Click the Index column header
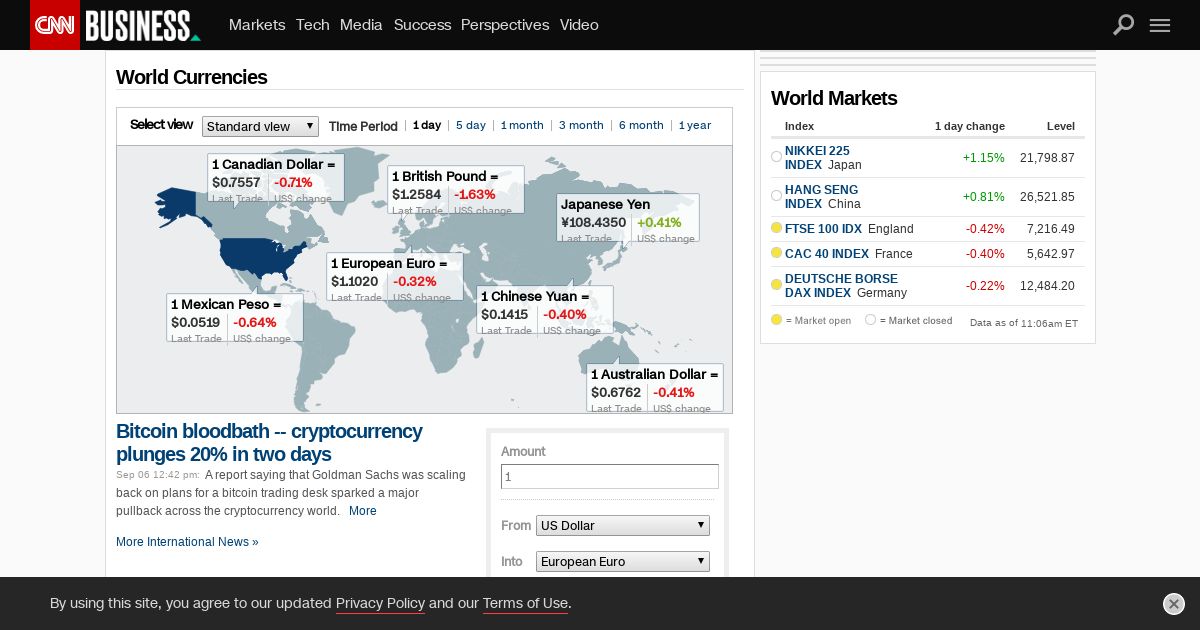 coord(799,126)
